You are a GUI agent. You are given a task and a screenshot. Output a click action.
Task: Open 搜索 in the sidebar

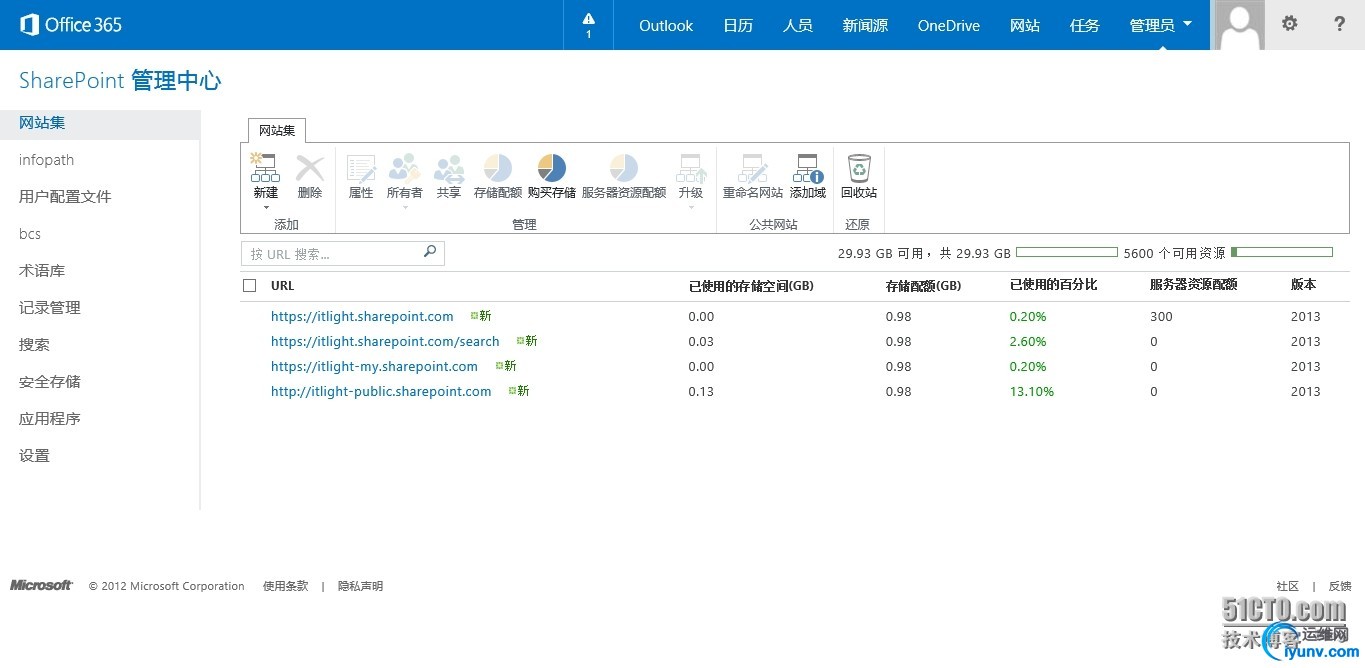(x=34, y=345)
